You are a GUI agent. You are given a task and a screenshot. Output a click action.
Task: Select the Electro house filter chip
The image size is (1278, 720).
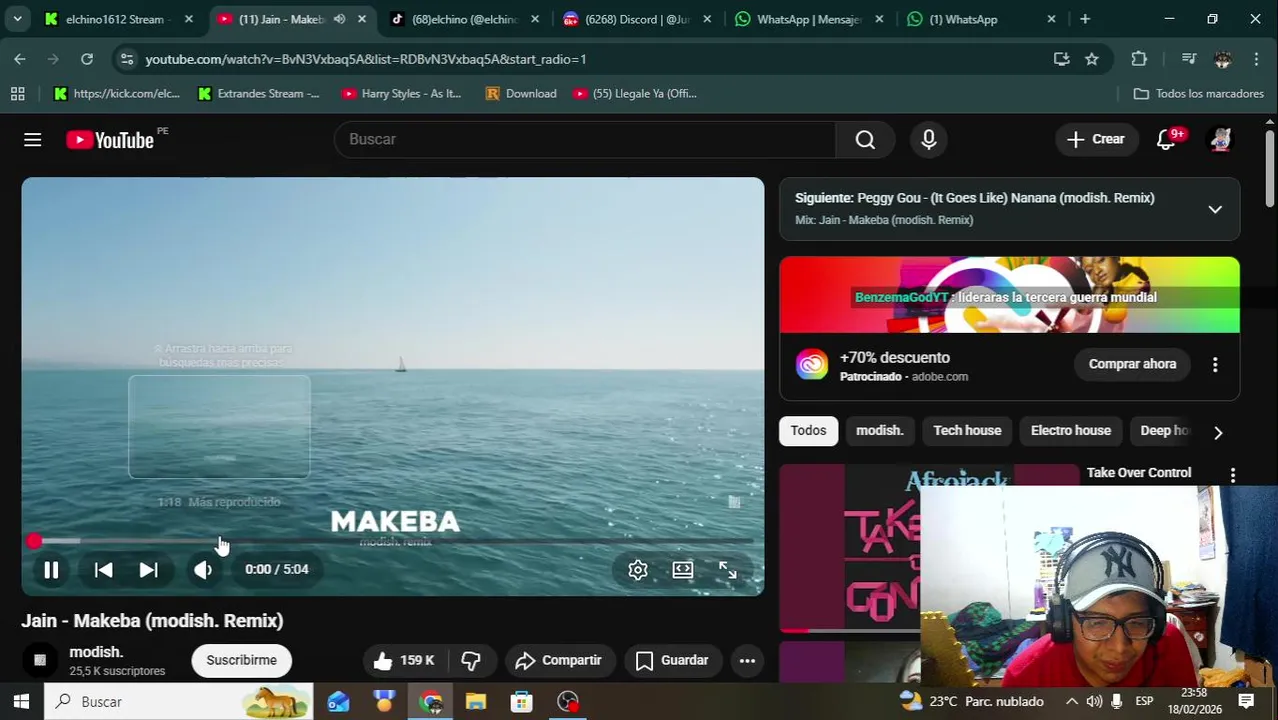[1071, 431]
